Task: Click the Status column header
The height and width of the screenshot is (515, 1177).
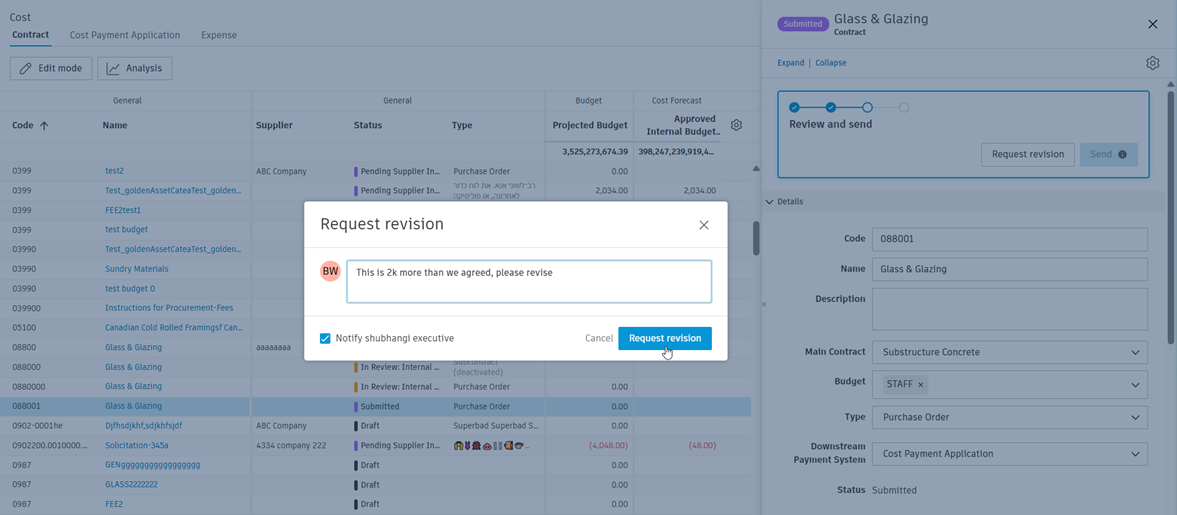Action: 368,125
